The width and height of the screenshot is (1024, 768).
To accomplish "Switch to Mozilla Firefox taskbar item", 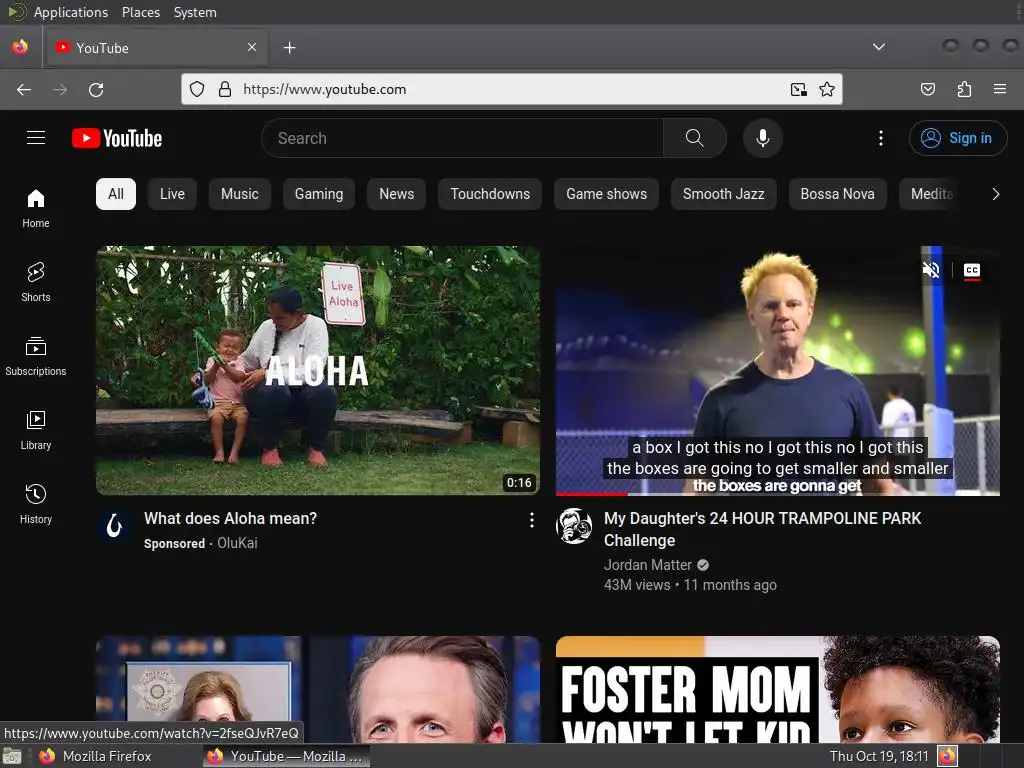I will tap(96, 756).
